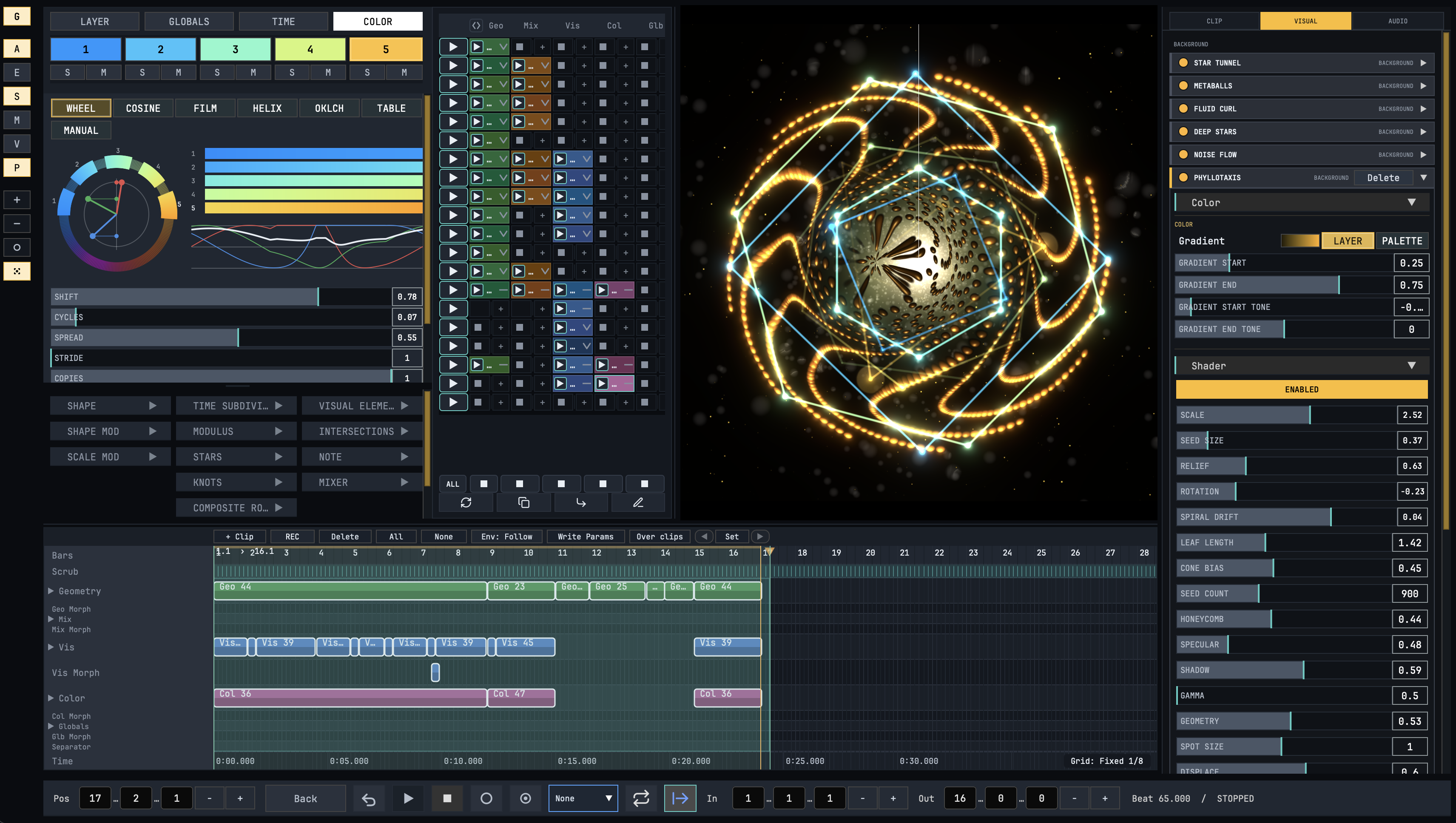Click the minus icon in the left sidebar
This screenshot has width=1456, height=823.
tap(17, 223)
